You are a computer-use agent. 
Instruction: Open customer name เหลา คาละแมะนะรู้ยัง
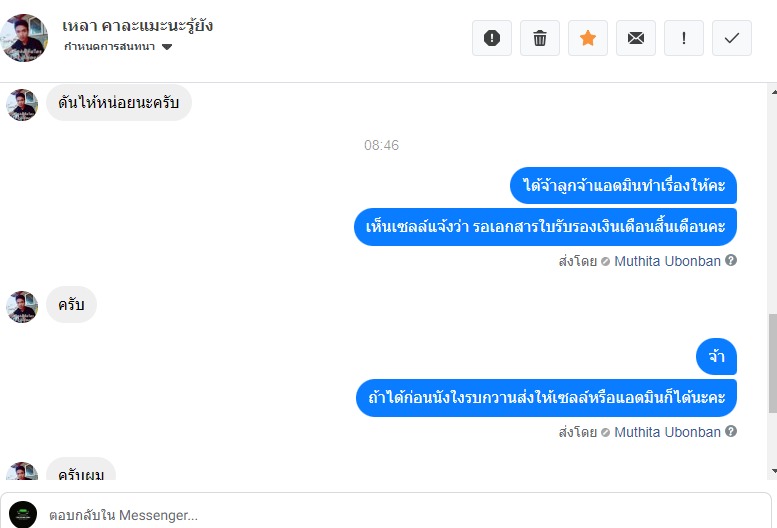138,25
